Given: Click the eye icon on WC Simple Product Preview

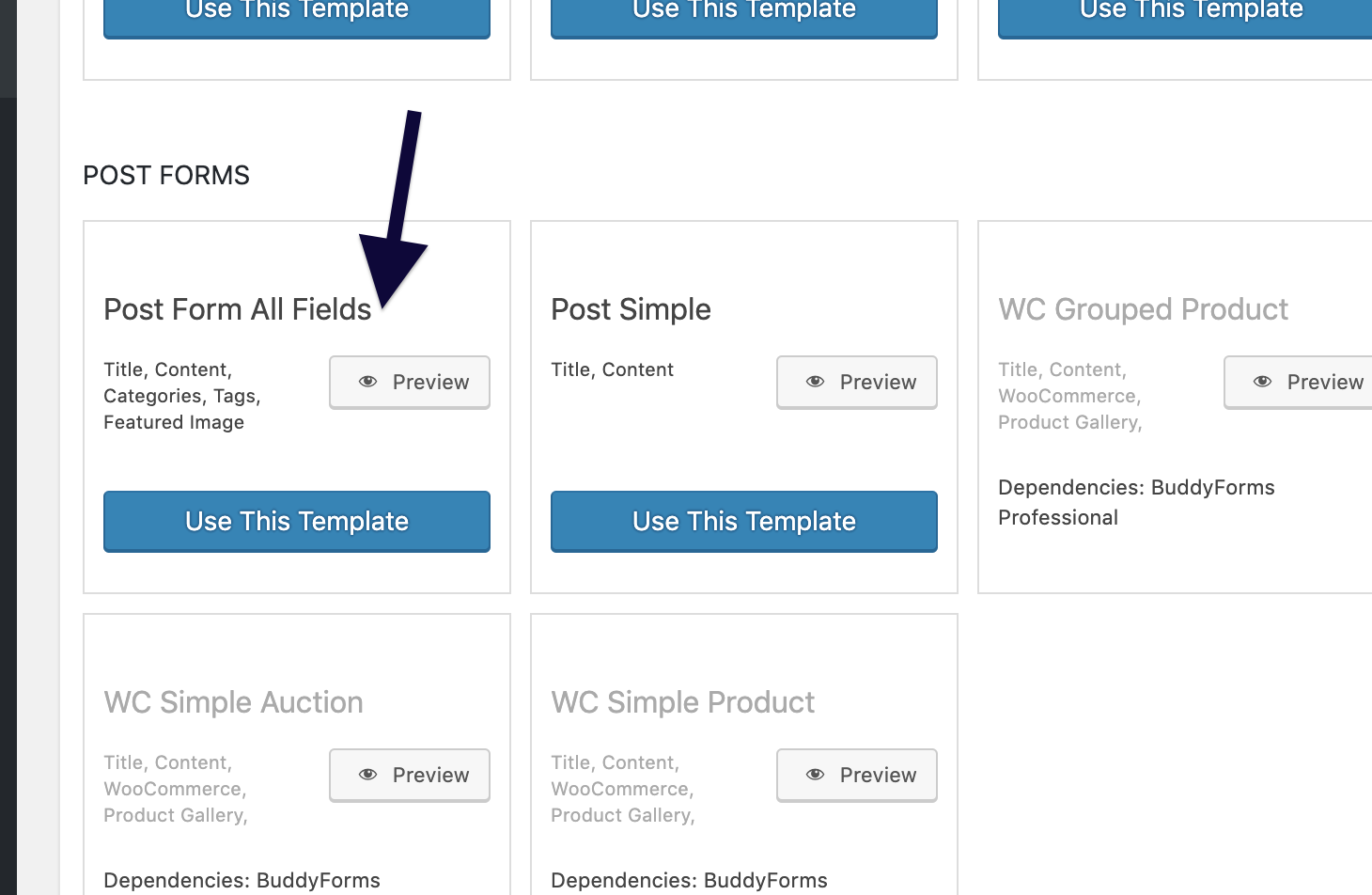Looking at the screenshot, I should click(815, 775).
